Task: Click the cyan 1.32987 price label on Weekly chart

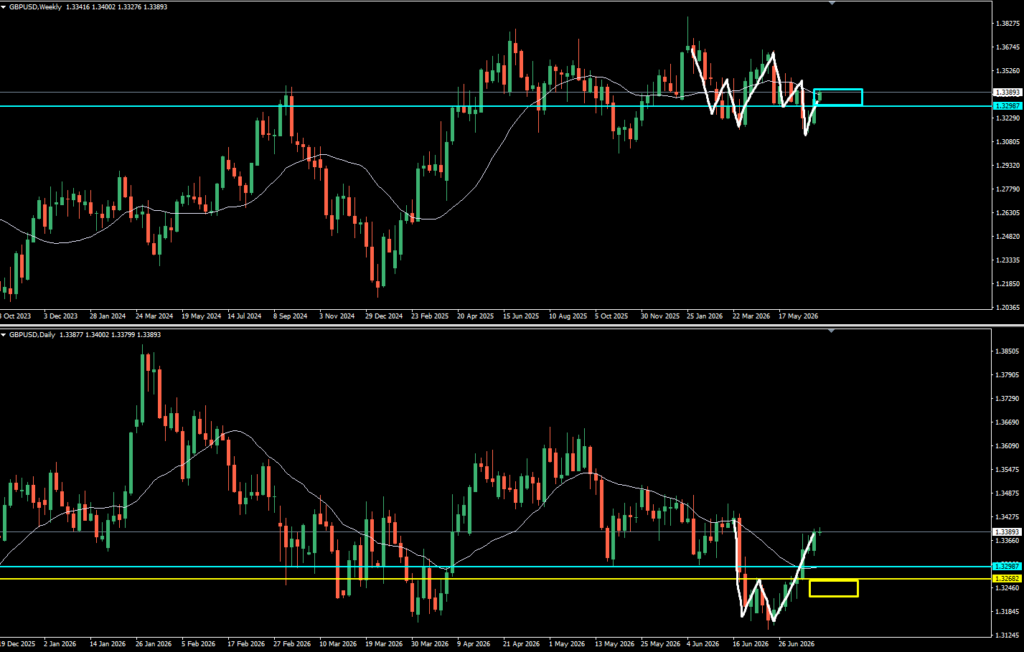Action: [1007, 106]
